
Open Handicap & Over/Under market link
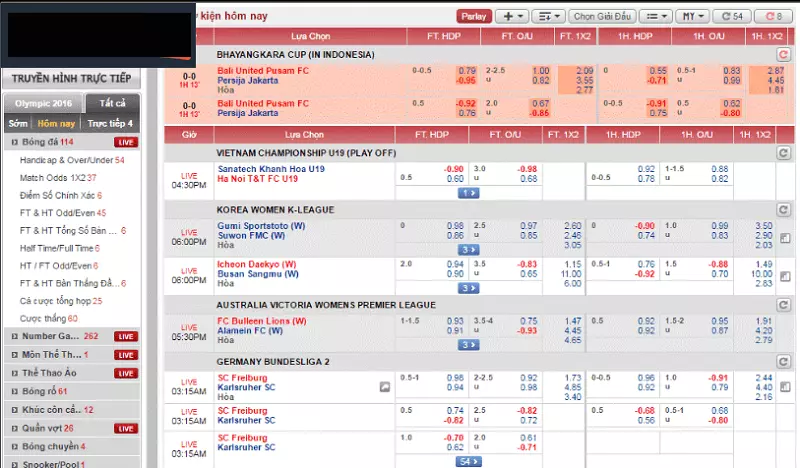click(x=67, y=160)
